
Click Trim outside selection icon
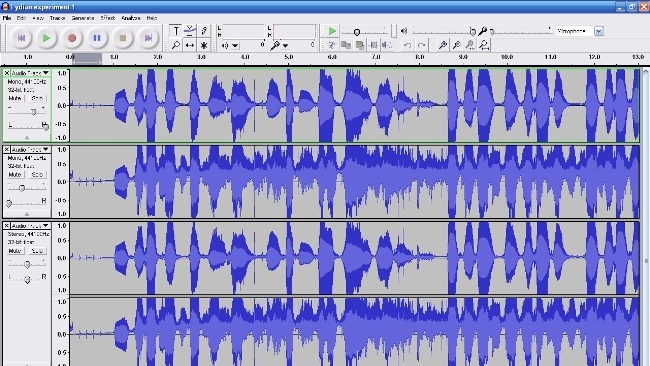[374, 45]
